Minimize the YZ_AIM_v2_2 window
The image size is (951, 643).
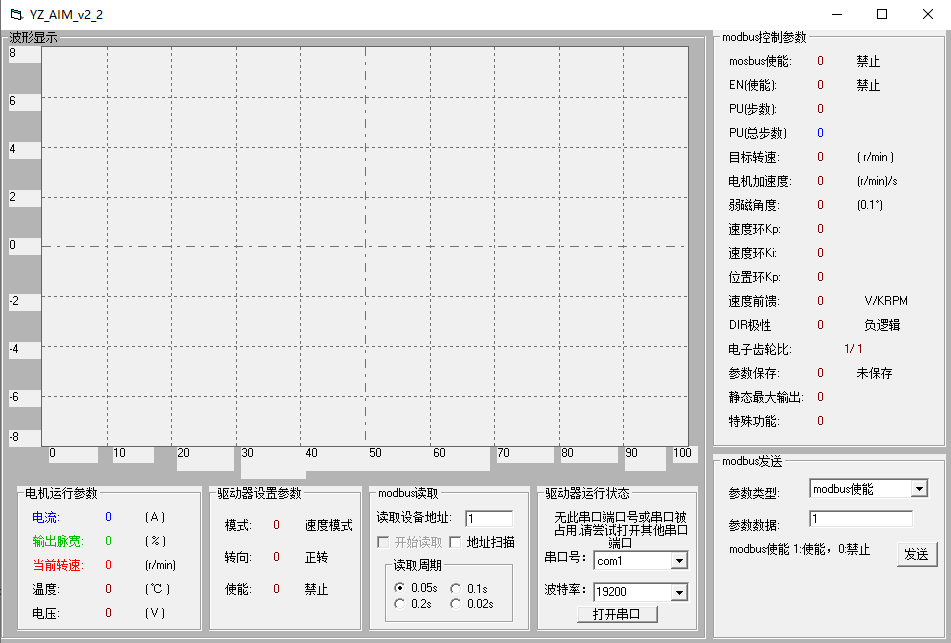pos(836,14)
